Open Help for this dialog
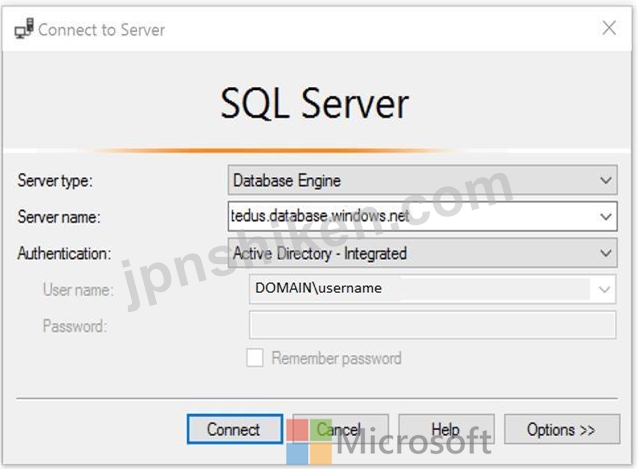Viewport: 638px width, 469px height. tap(446, 429)
